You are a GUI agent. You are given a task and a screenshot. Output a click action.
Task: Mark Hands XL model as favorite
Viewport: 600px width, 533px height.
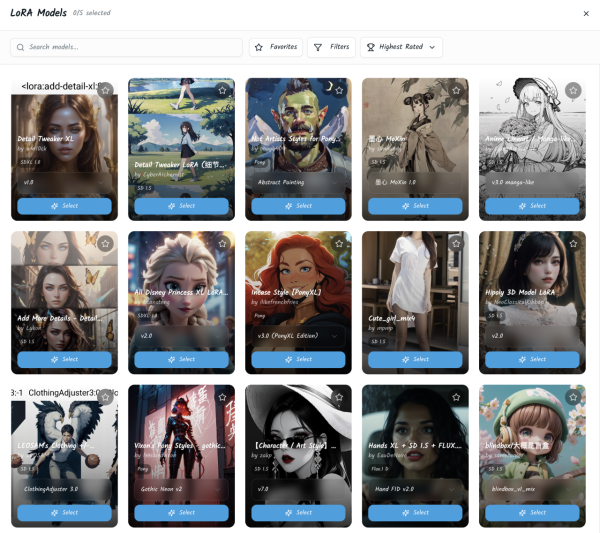456,397
